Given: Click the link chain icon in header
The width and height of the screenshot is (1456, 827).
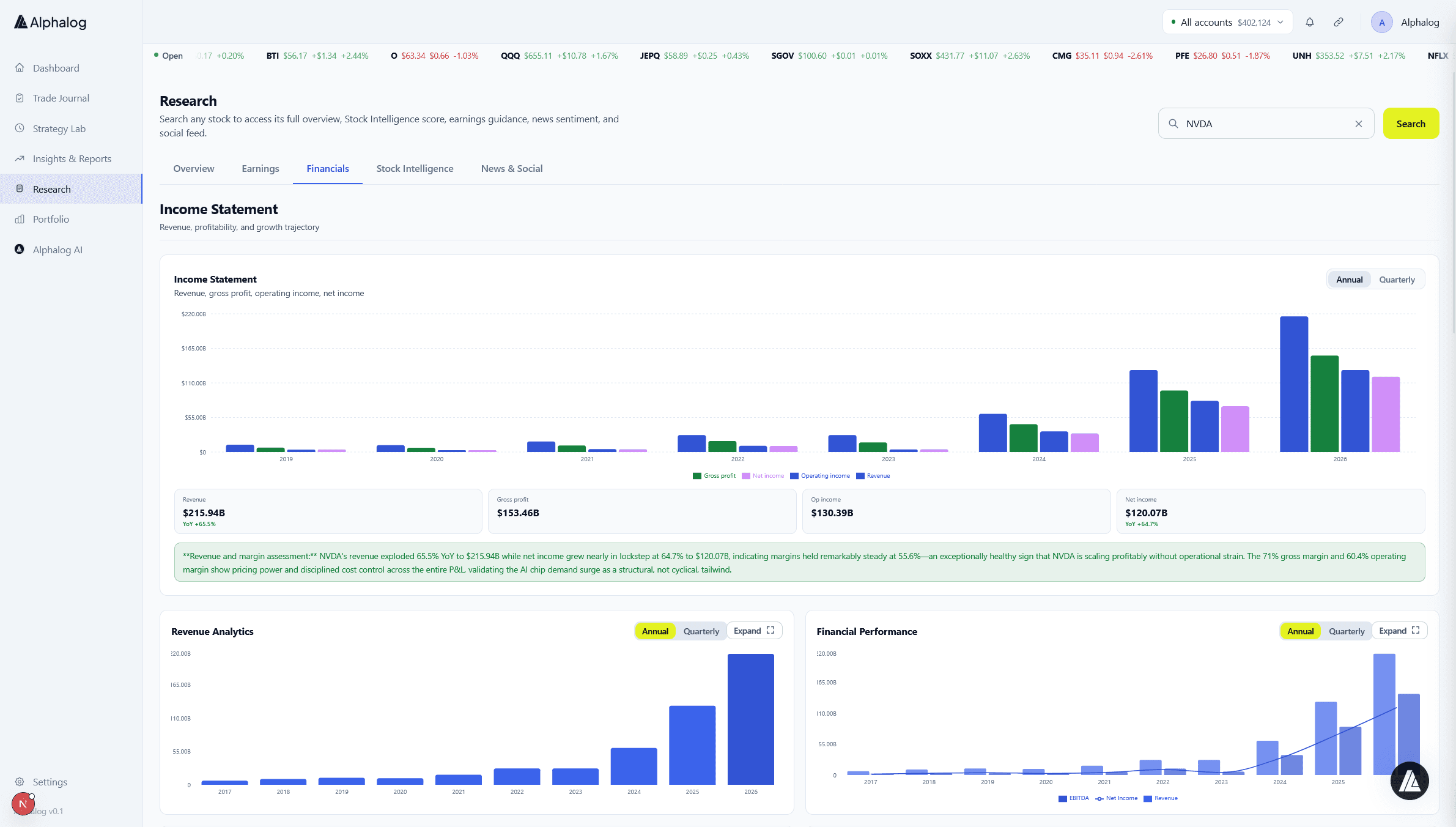Looking at the screenshot, I should click(x=1339, y=22).
